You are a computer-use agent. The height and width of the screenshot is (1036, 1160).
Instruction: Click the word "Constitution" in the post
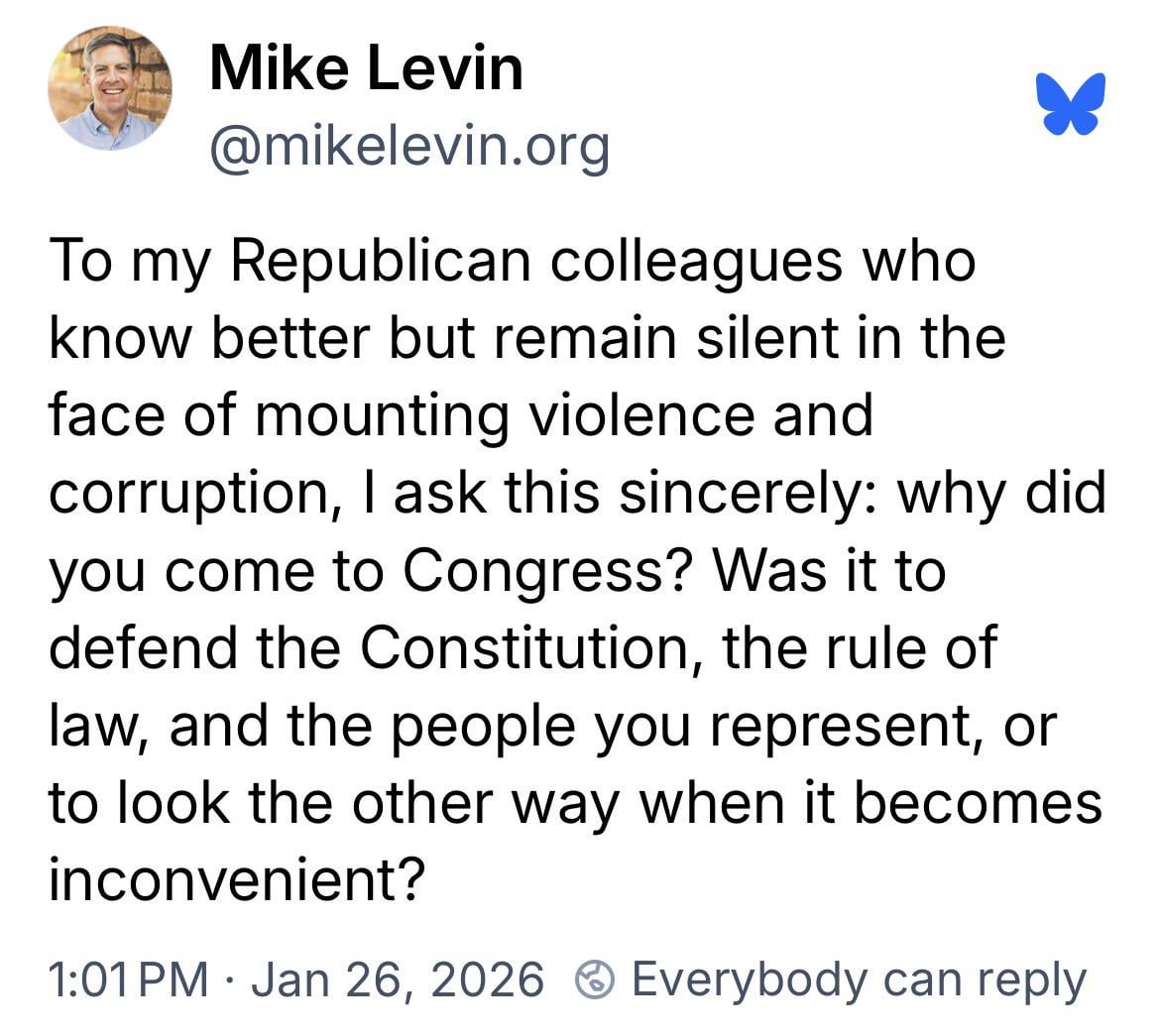522,648
